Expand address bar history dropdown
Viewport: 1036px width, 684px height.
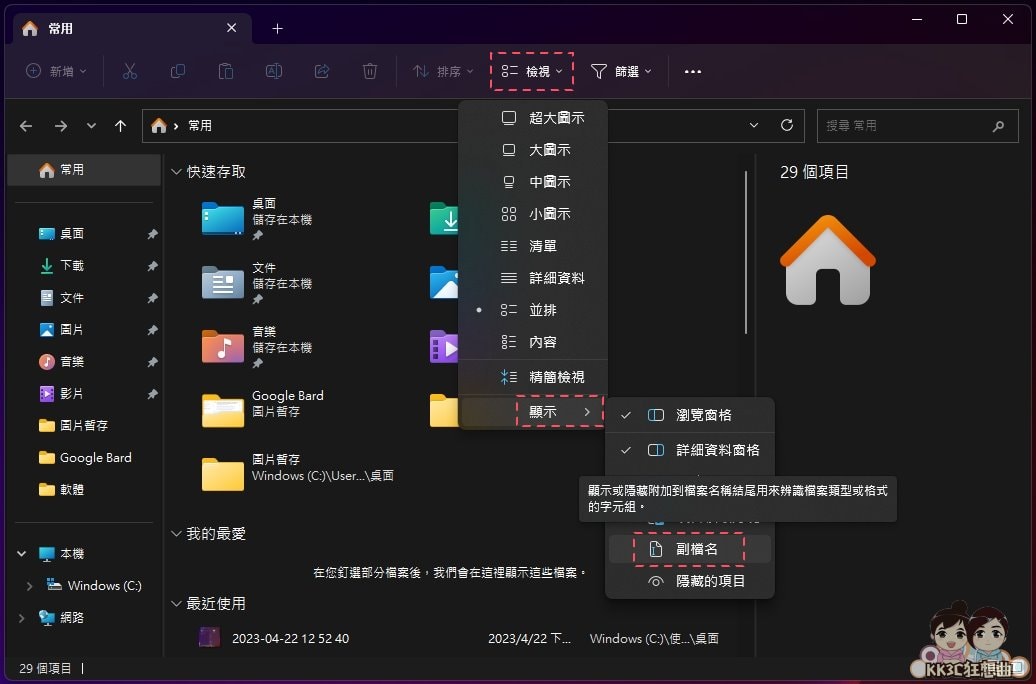click(x=754, y=125)
